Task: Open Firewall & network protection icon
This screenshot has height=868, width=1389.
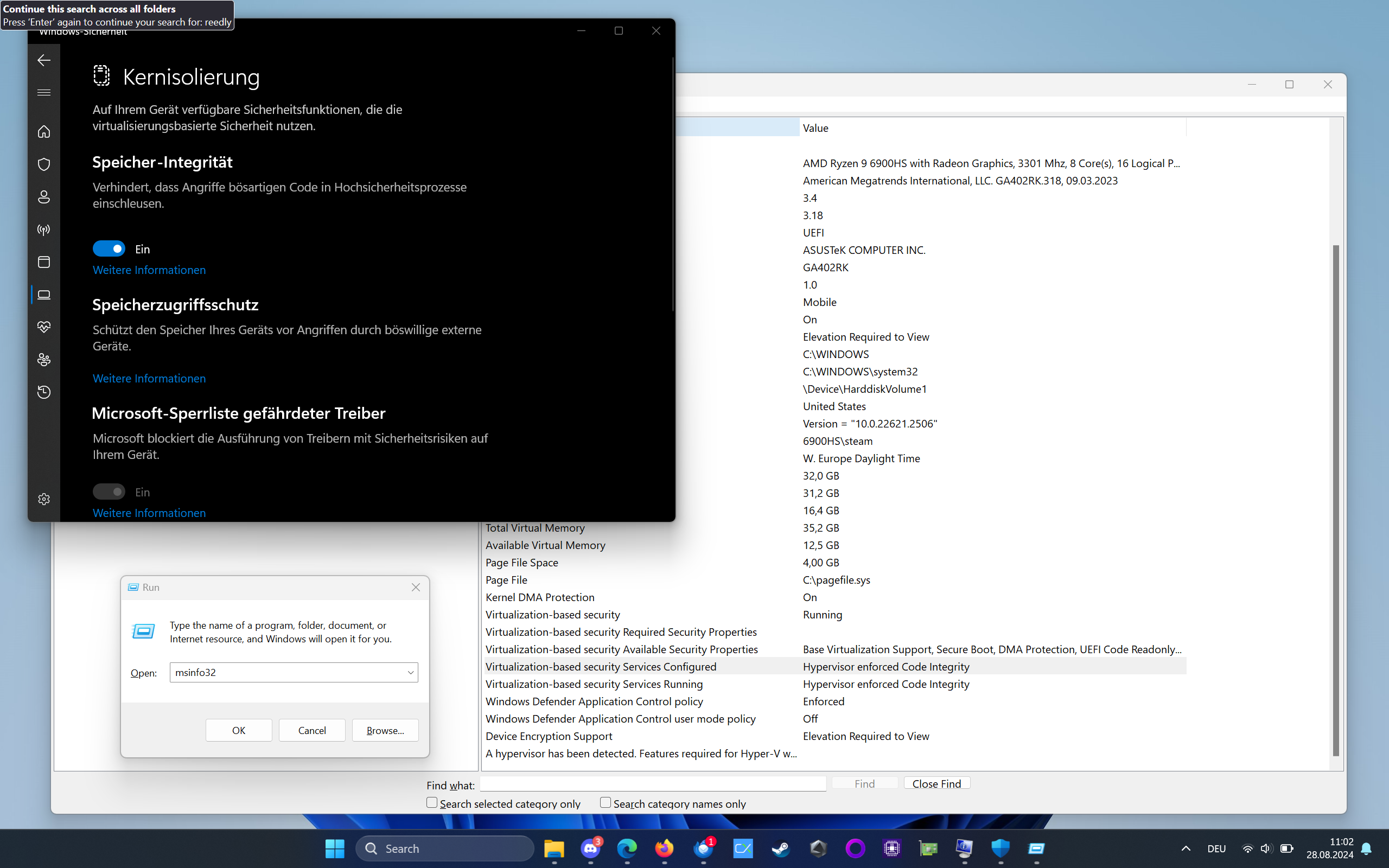Action: pyautogui.click(x=43, y=229)
